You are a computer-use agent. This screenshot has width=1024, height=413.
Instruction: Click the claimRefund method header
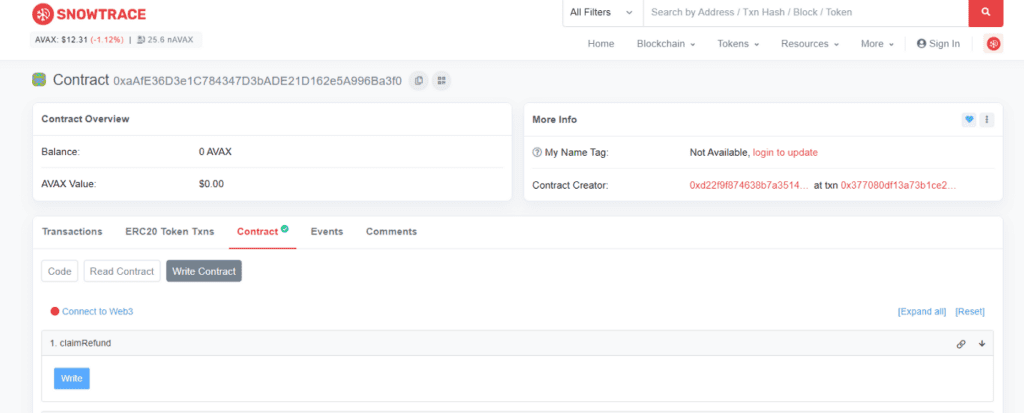517,343
